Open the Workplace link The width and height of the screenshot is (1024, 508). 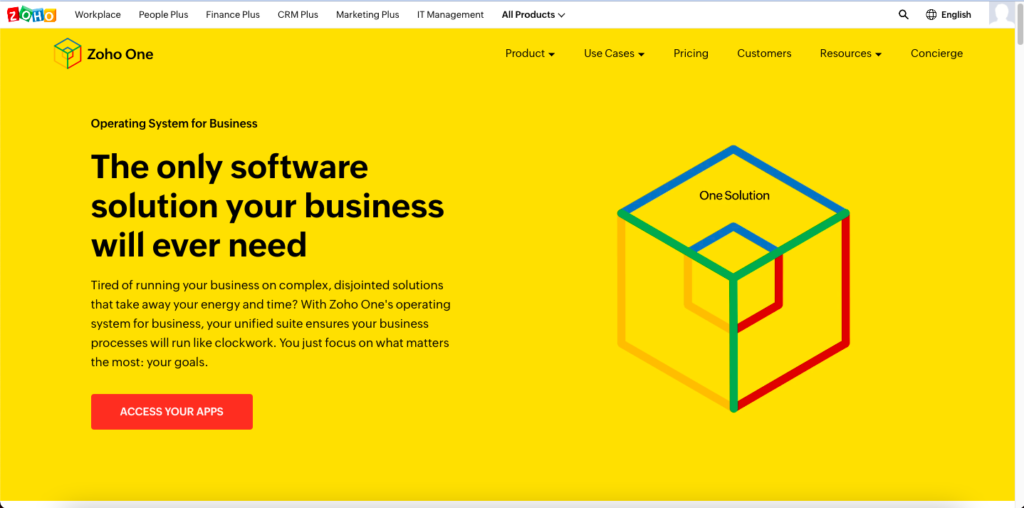(x=98, y=14)
